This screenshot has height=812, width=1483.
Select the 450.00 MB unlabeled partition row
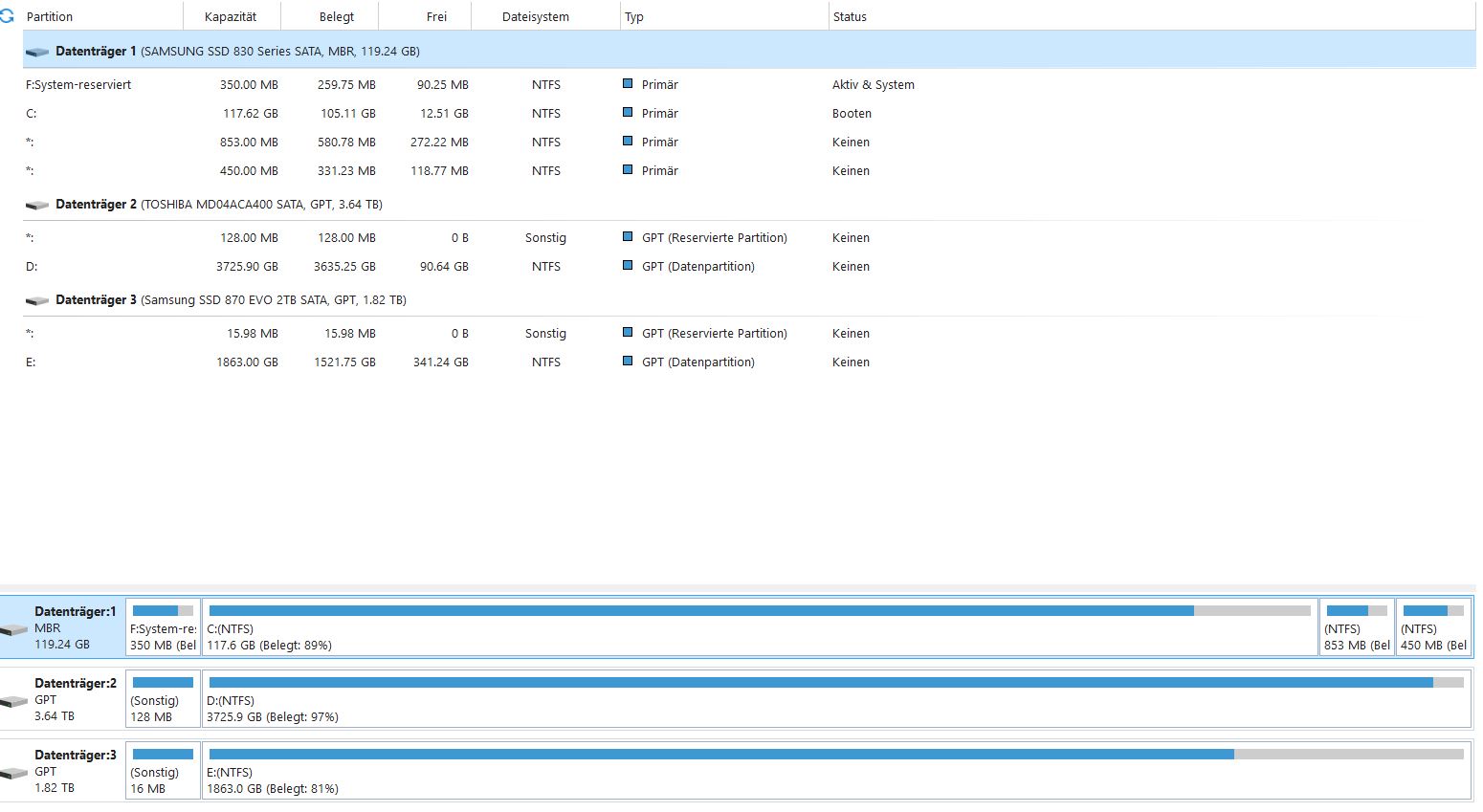pyautogui.click(x=749, y=170)
